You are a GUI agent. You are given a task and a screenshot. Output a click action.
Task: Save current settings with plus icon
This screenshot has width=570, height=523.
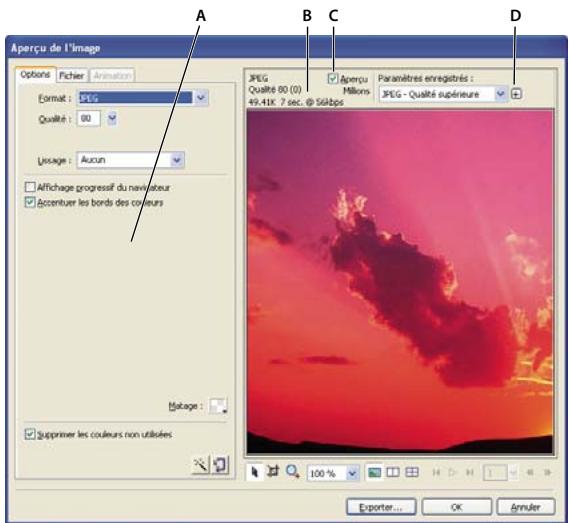tap(516, 94)
